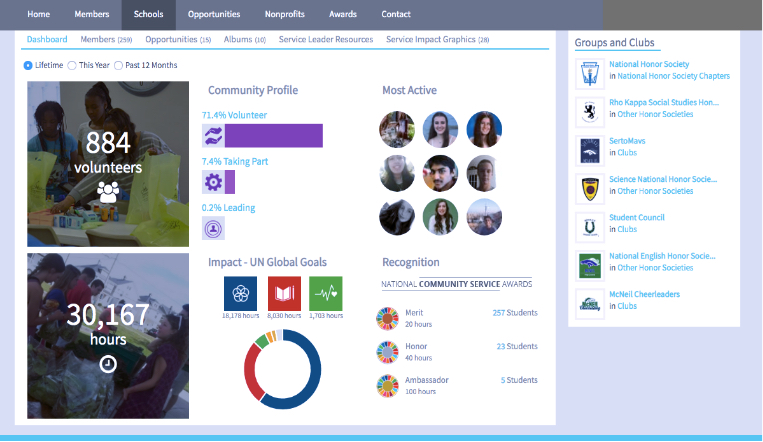Click the 23 Students link for Honor
The width and height of the screenshot is (763, 442).
517,346
